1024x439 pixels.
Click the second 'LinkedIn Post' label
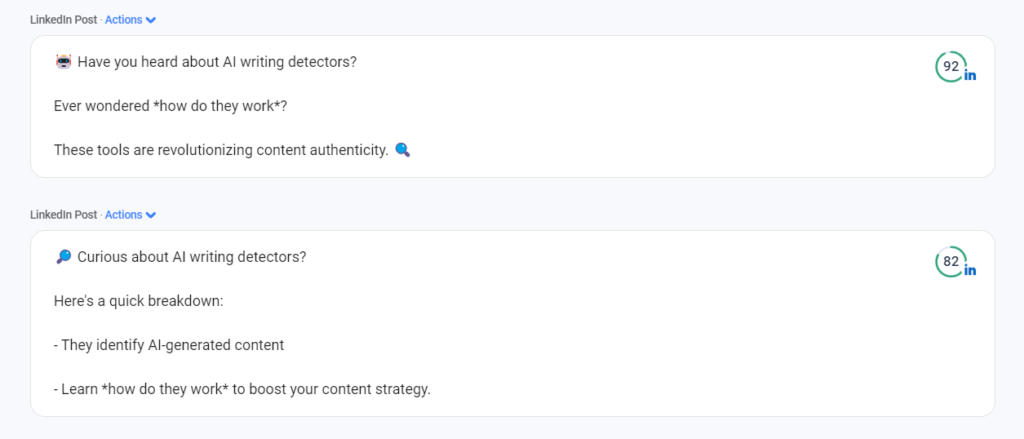tap(65, 215)
